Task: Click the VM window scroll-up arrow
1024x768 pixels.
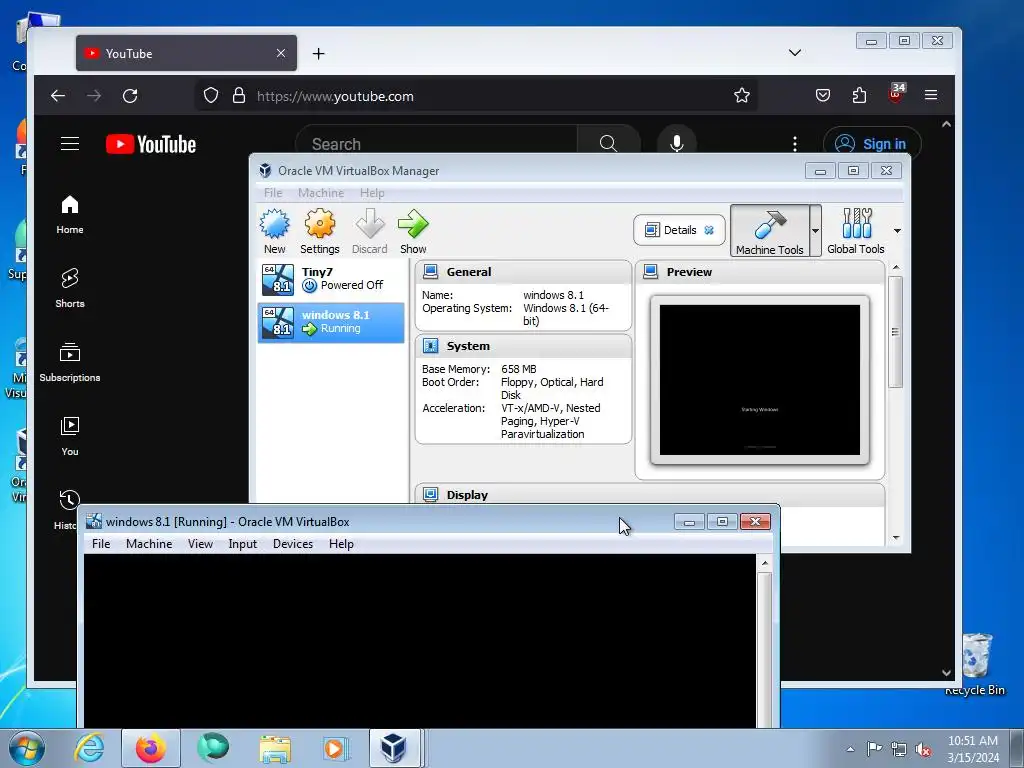Action: coord(764,564)
